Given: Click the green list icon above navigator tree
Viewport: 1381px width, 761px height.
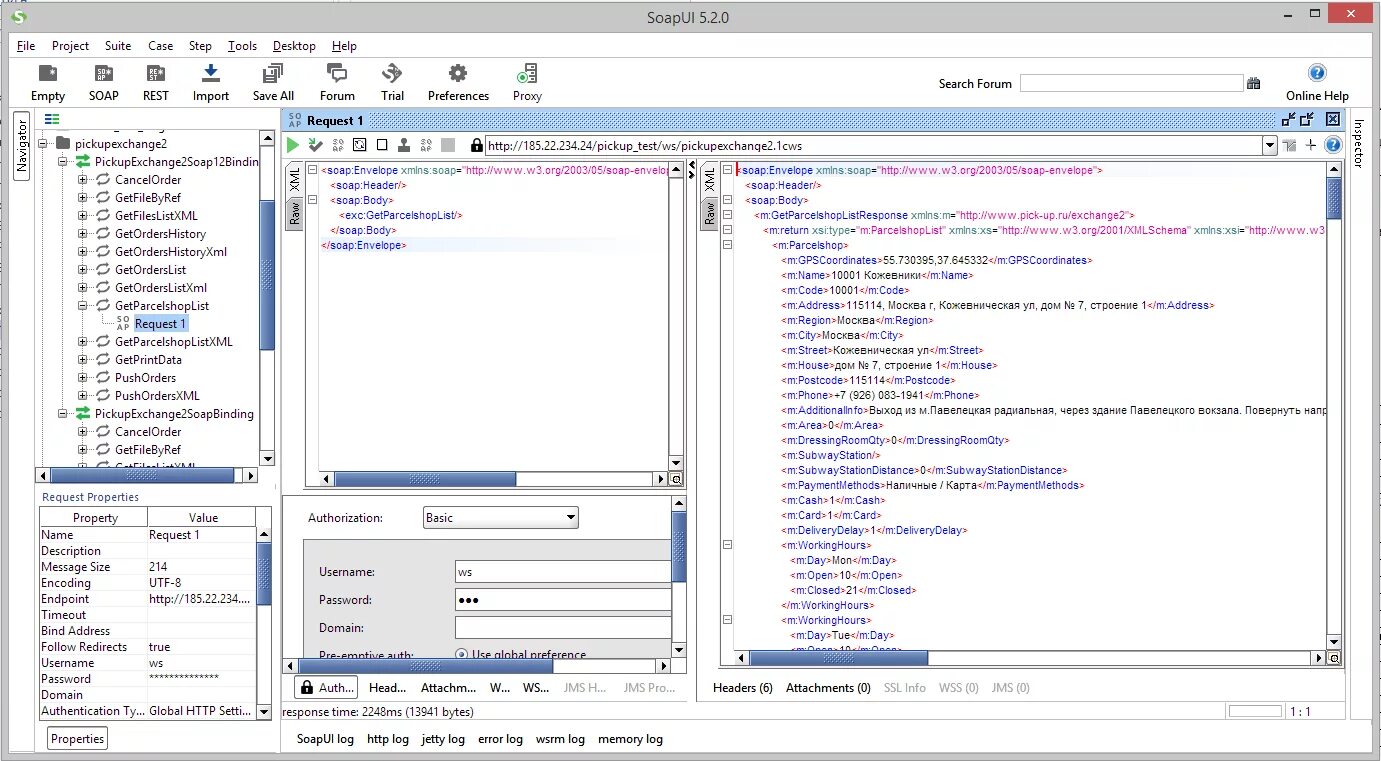Looking at the screenshot, I should 52,119.
